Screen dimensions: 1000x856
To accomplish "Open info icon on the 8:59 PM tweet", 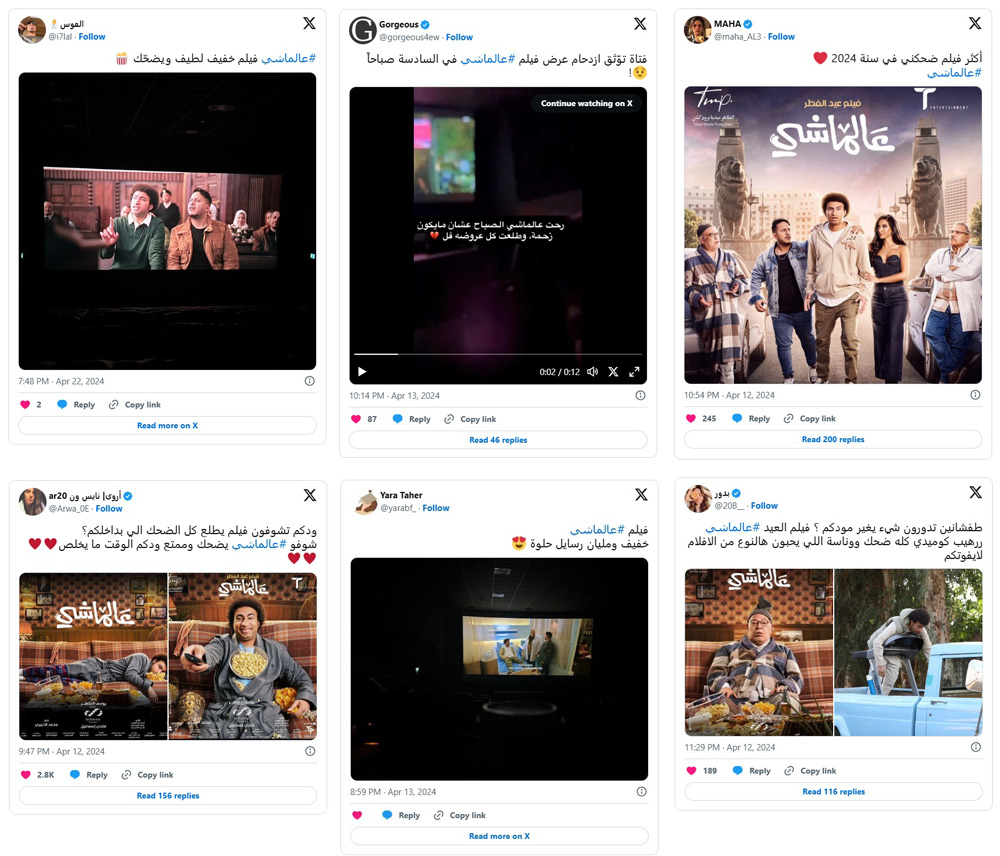I will point(642,792).
